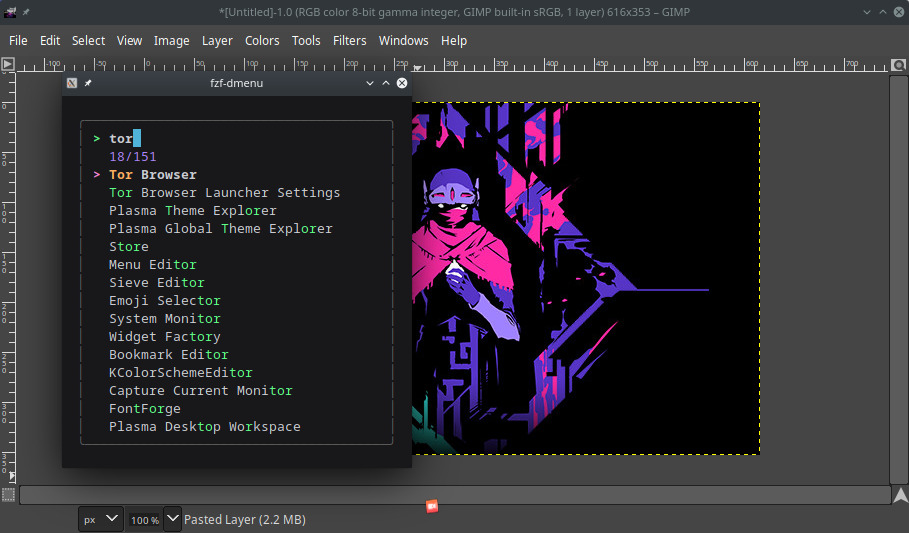Viewport: 909px width, 533px height.
Task: Expand the zoom percentage dropdown arrow
Action: click(172, 519)
